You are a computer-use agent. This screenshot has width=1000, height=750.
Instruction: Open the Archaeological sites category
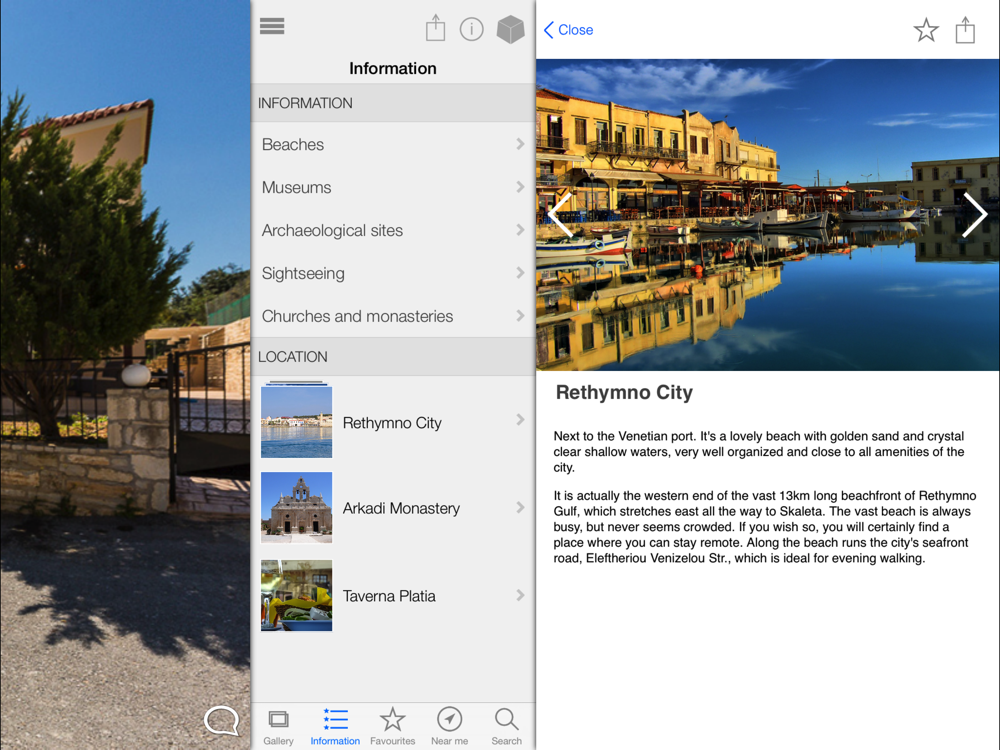393,230
